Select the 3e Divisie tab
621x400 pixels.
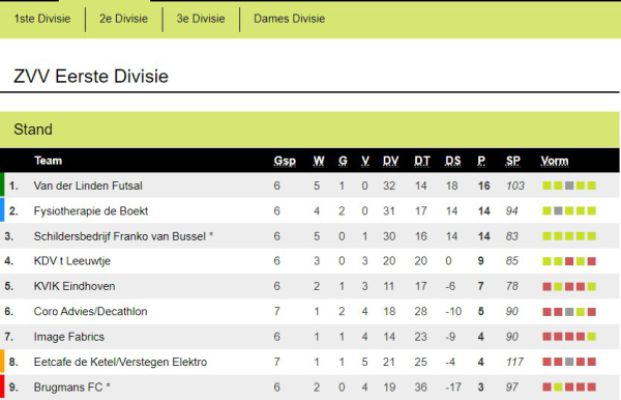pos(201,19)
